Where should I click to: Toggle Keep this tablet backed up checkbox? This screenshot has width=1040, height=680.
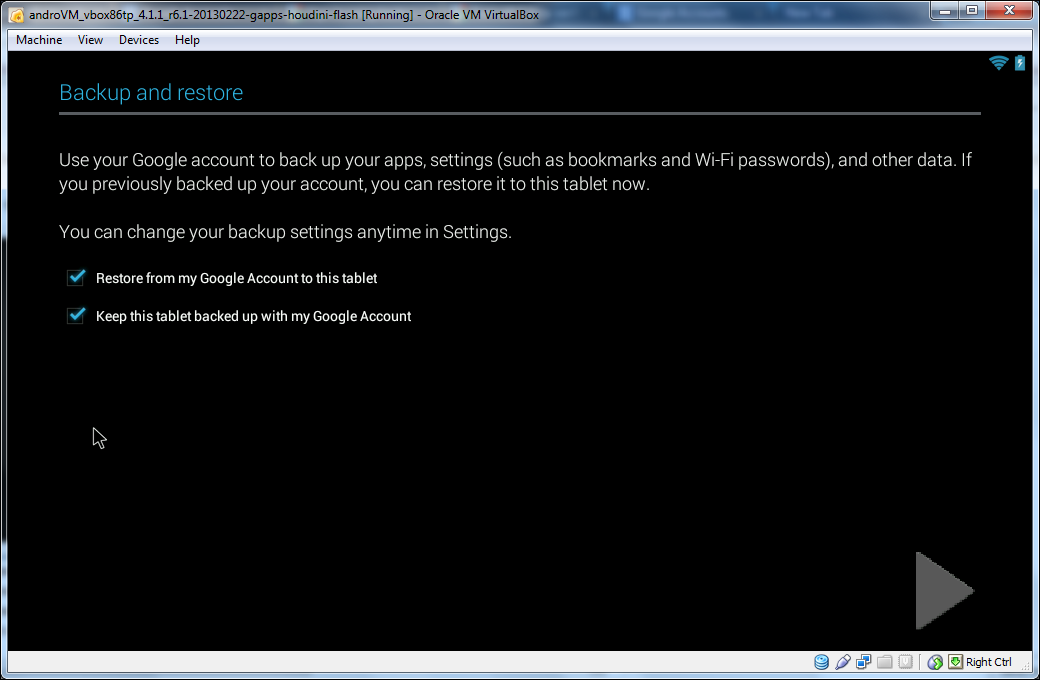tap(76, 315)
